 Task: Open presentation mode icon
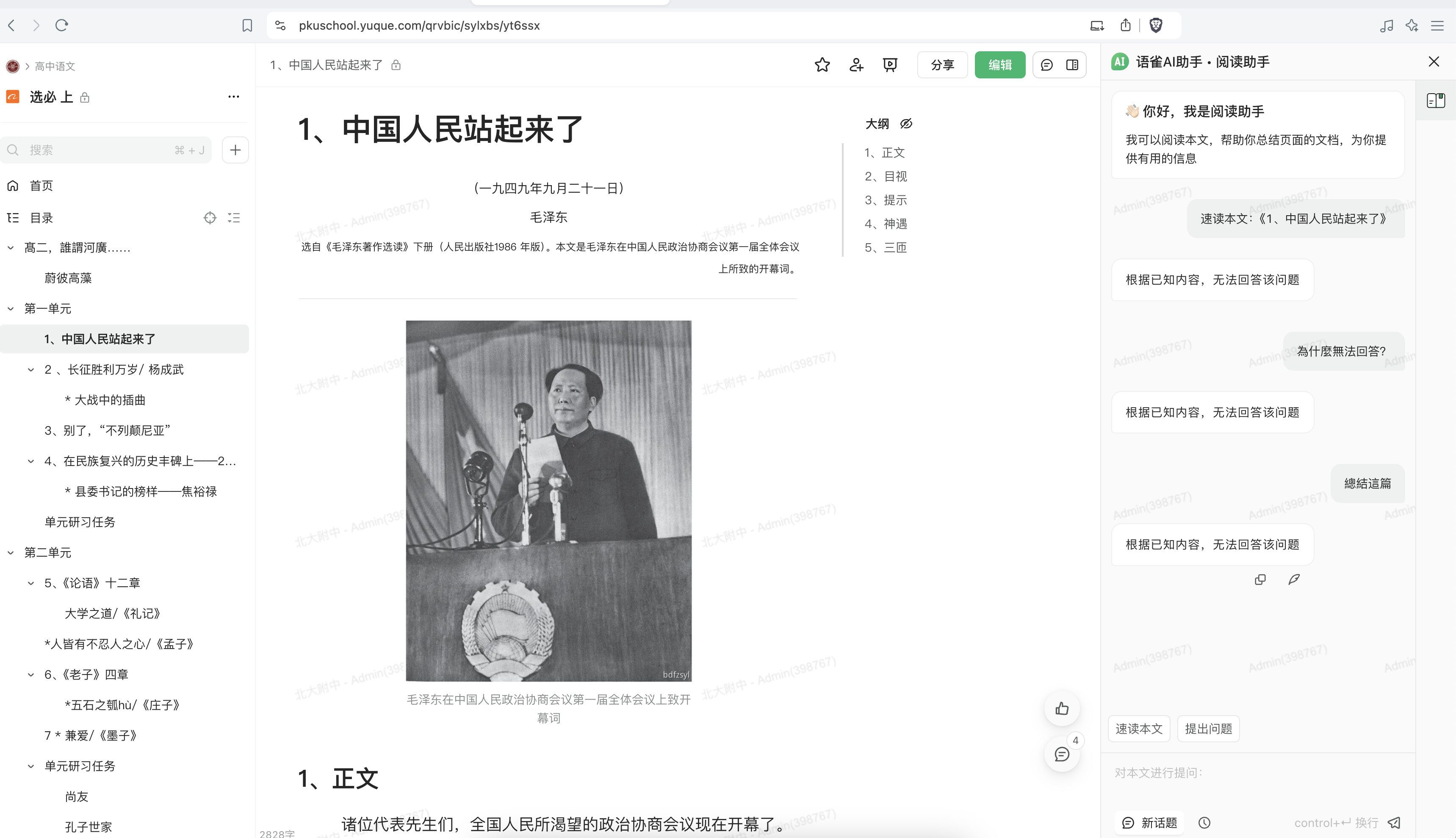coord(890,65)
